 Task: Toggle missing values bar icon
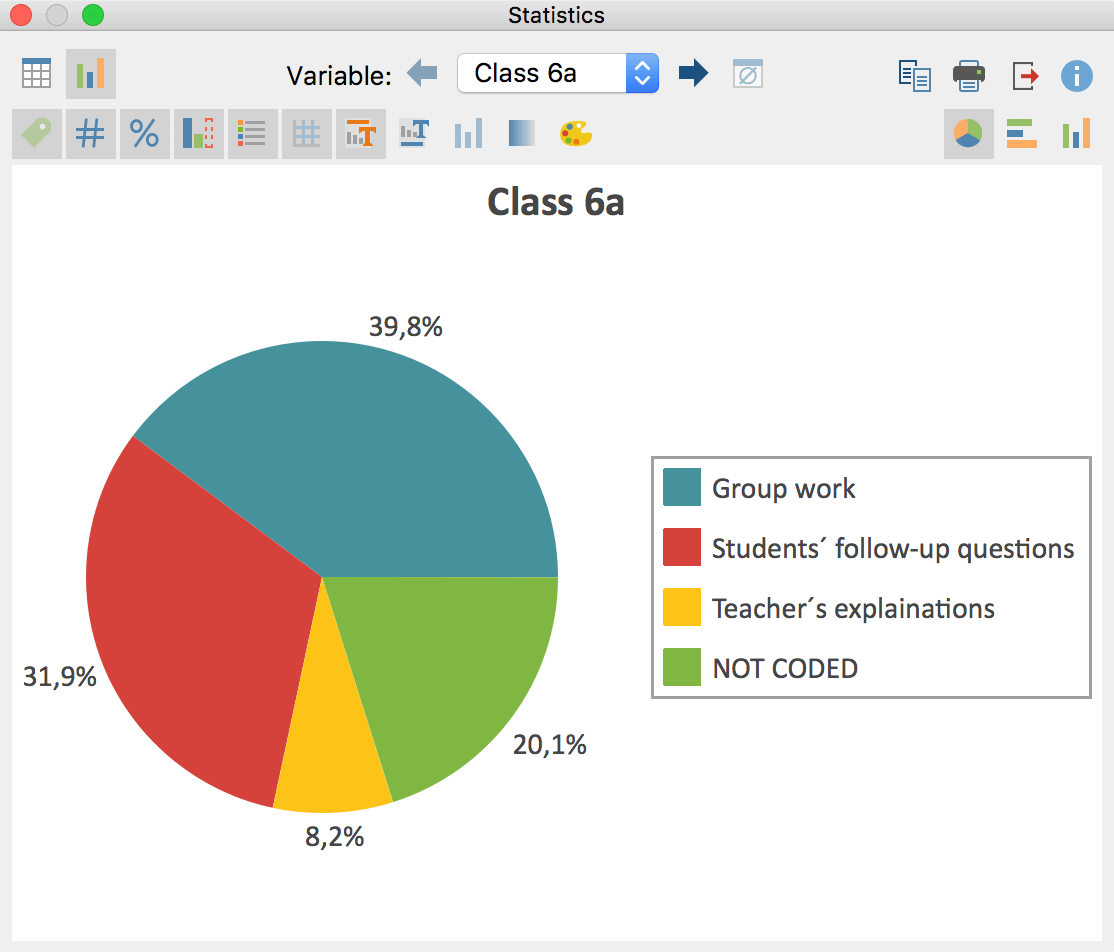click(x=199, y=134)
